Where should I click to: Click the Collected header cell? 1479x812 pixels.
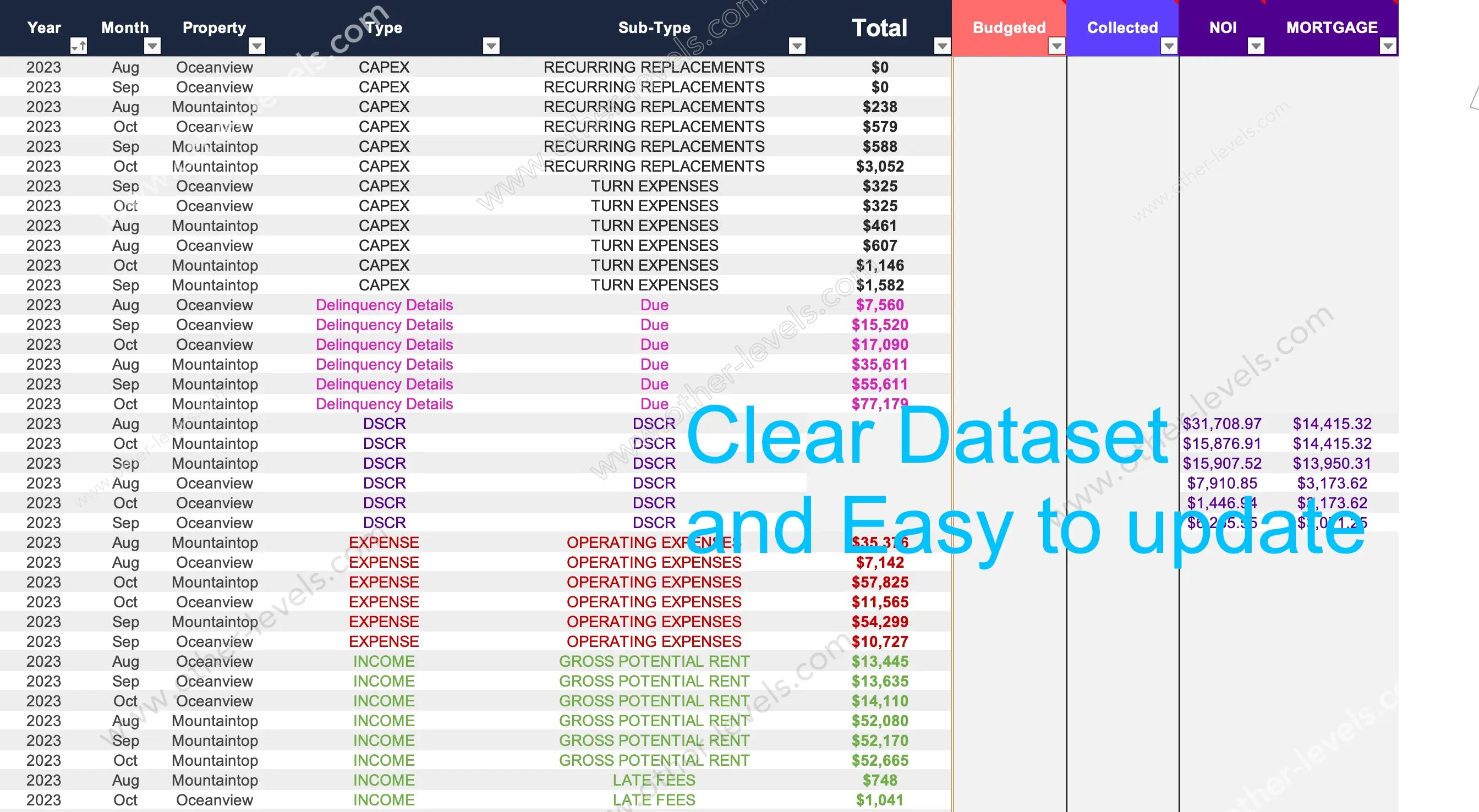[x=1122, y=27]
